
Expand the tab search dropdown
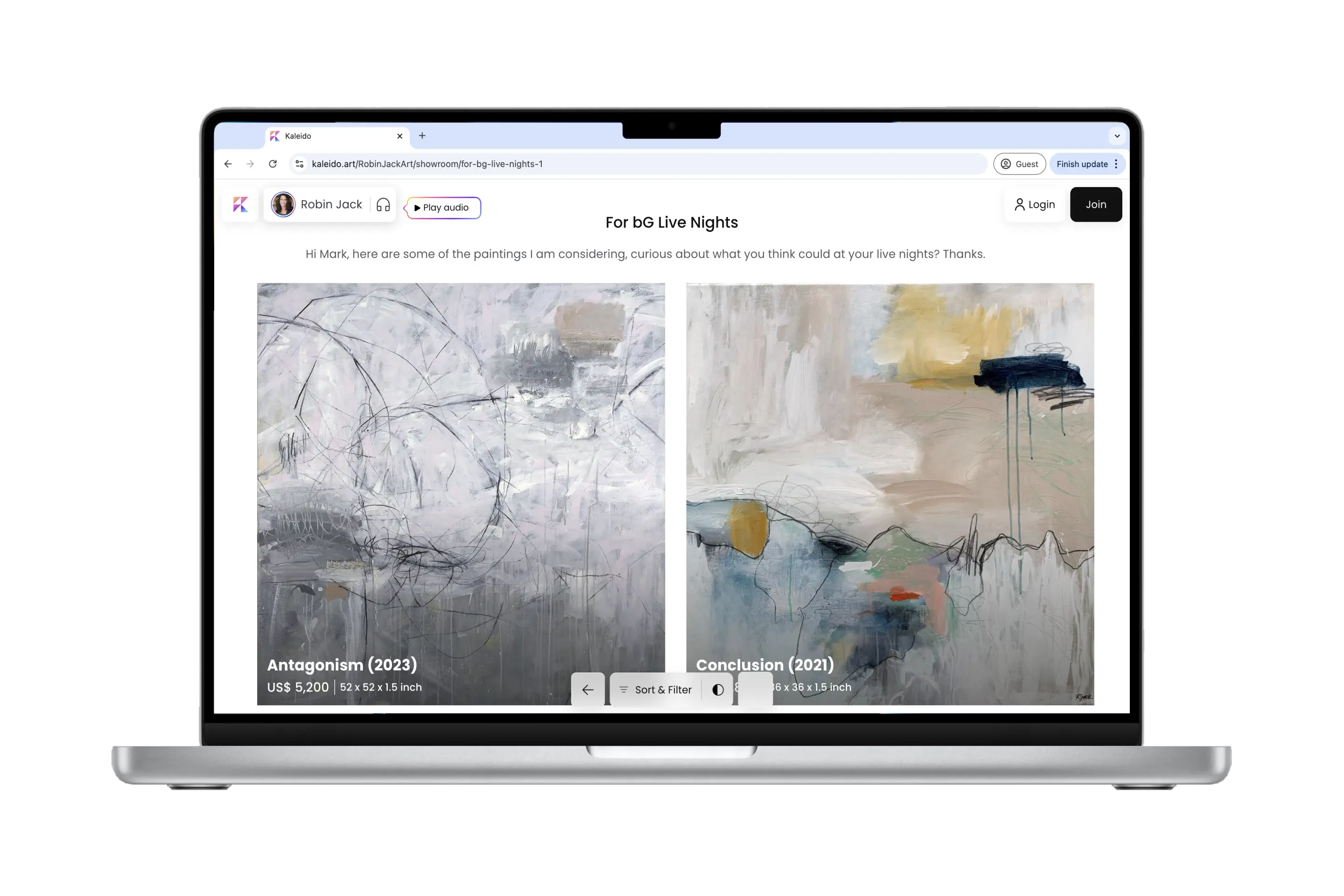point(1117,136)
